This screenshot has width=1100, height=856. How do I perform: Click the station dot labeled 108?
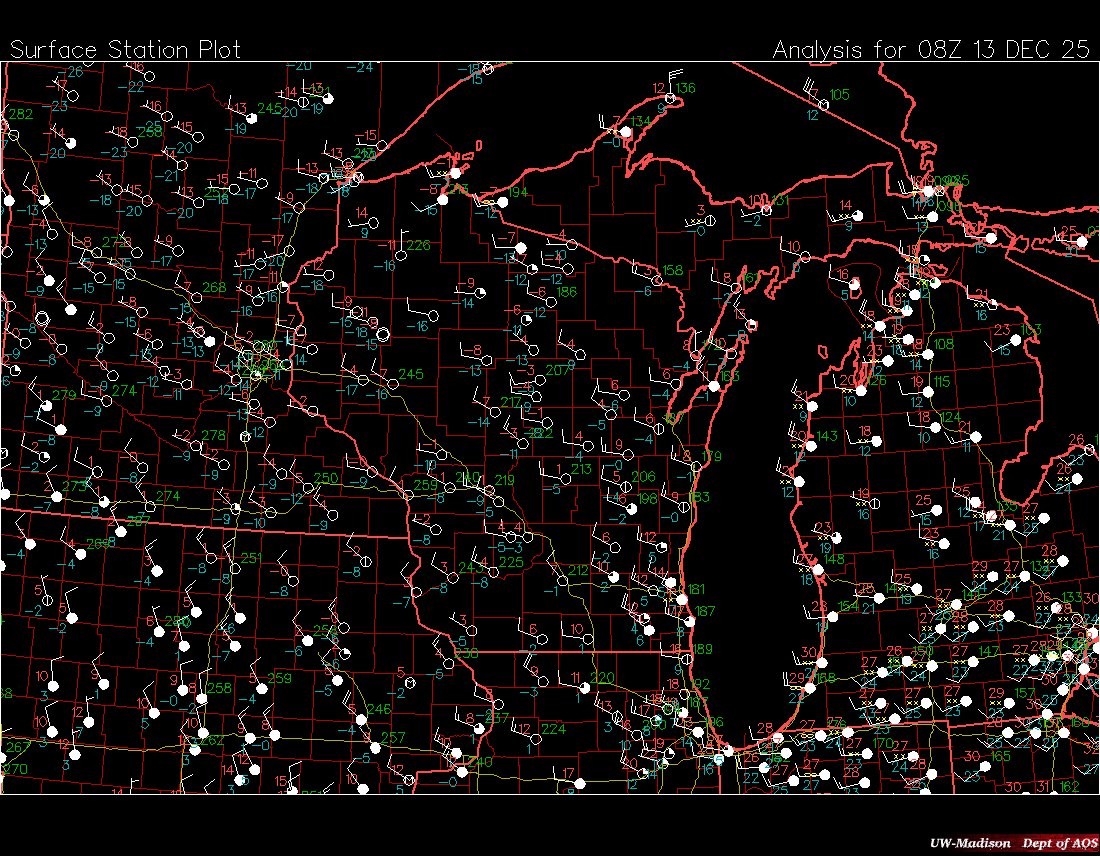(929, 354)
